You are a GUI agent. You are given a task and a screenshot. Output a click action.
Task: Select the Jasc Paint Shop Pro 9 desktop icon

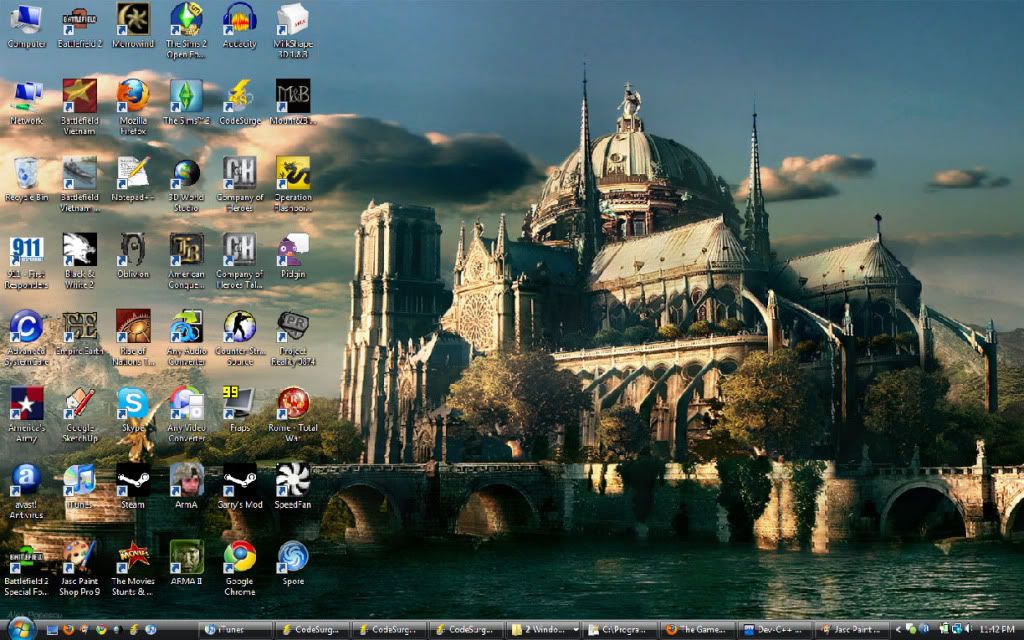coord(80,568)
